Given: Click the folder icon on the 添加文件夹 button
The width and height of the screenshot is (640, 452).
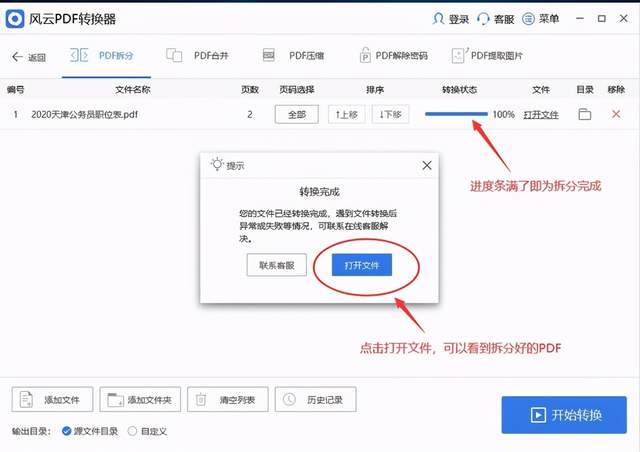Looking at the screenshot, I should pos(115,400).
